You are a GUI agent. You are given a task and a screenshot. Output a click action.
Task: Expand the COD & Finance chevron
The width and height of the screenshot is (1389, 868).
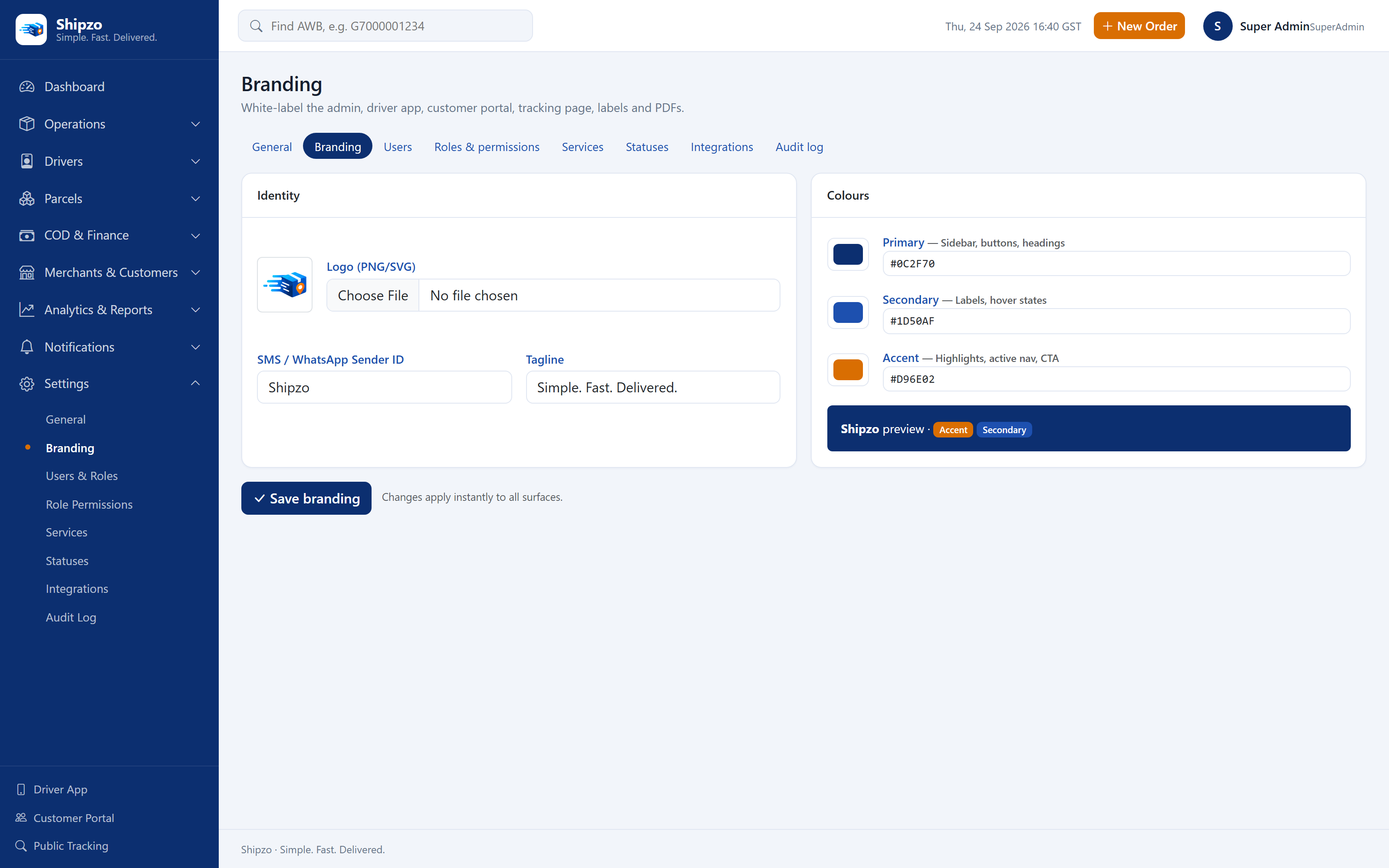coord(196,235)
